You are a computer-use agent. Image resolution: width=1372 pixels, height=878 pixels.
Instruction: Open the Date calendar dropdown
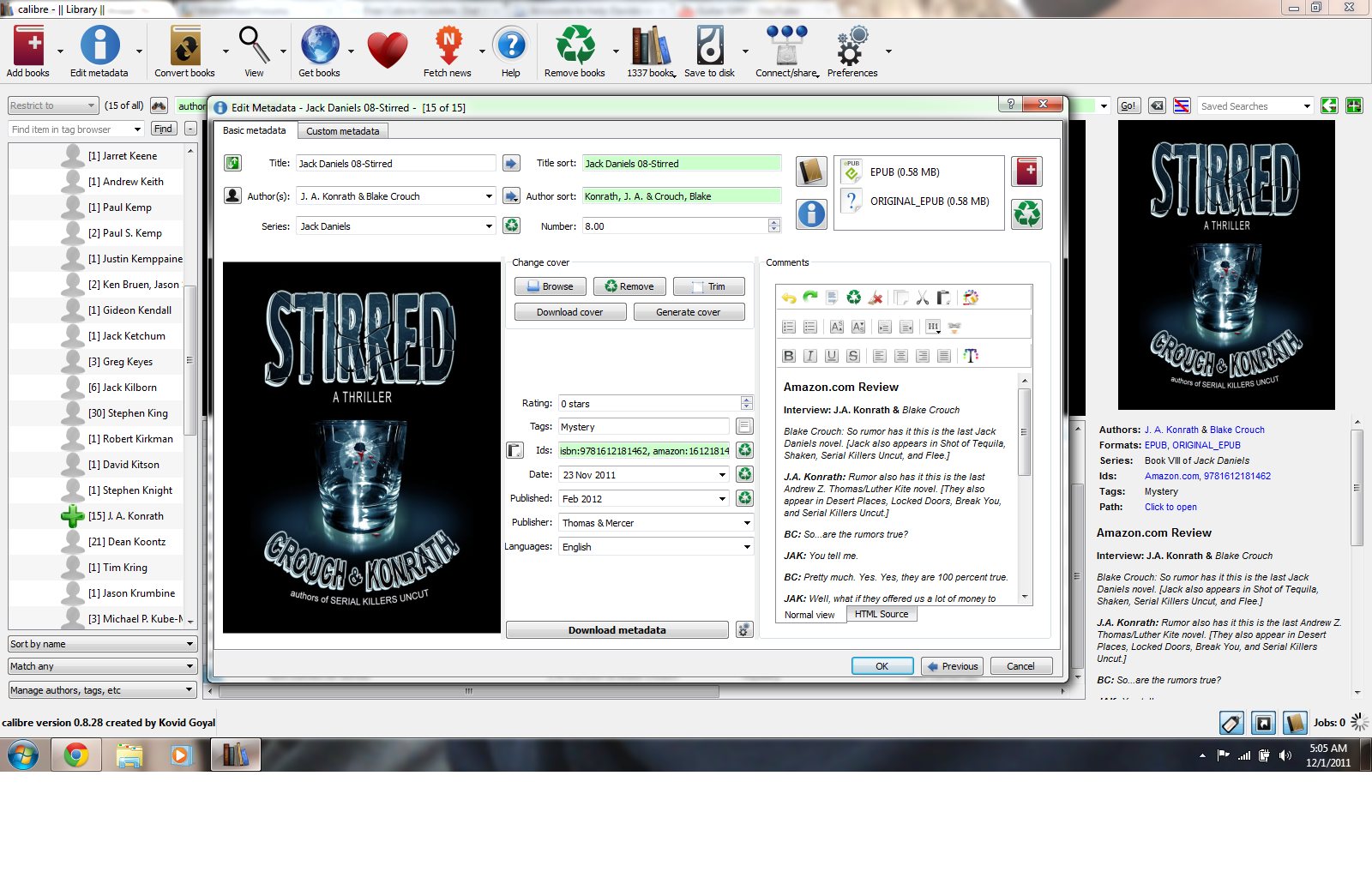(x=722, y=474)
